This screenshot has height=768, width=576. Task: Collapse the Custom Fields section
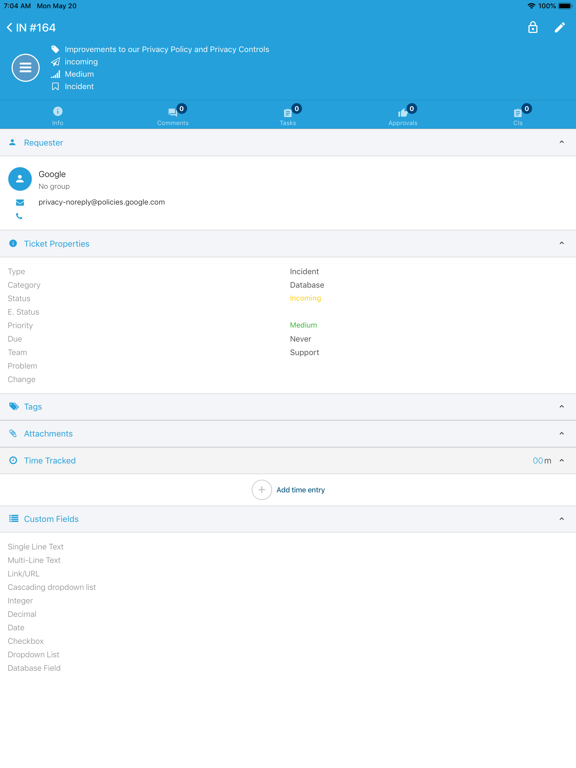click(x=561, y=519)
